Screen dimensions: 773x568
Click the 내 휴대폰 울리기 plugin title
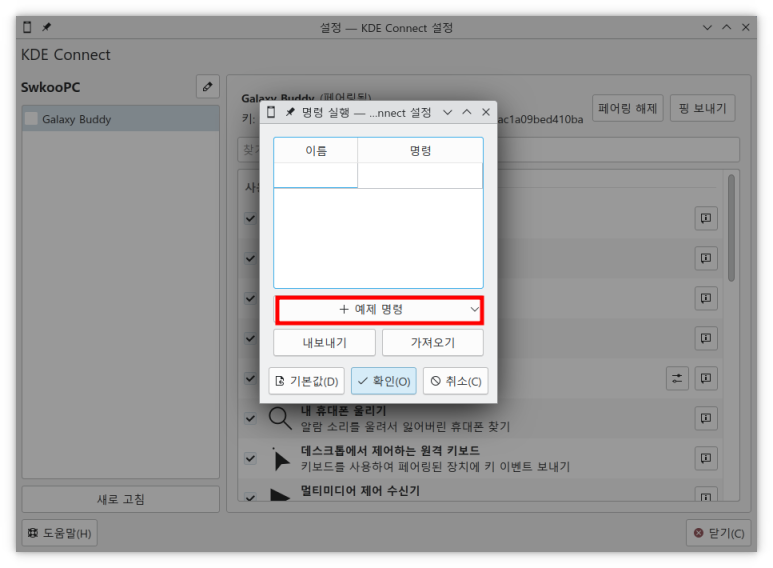[x=344, y=411]
